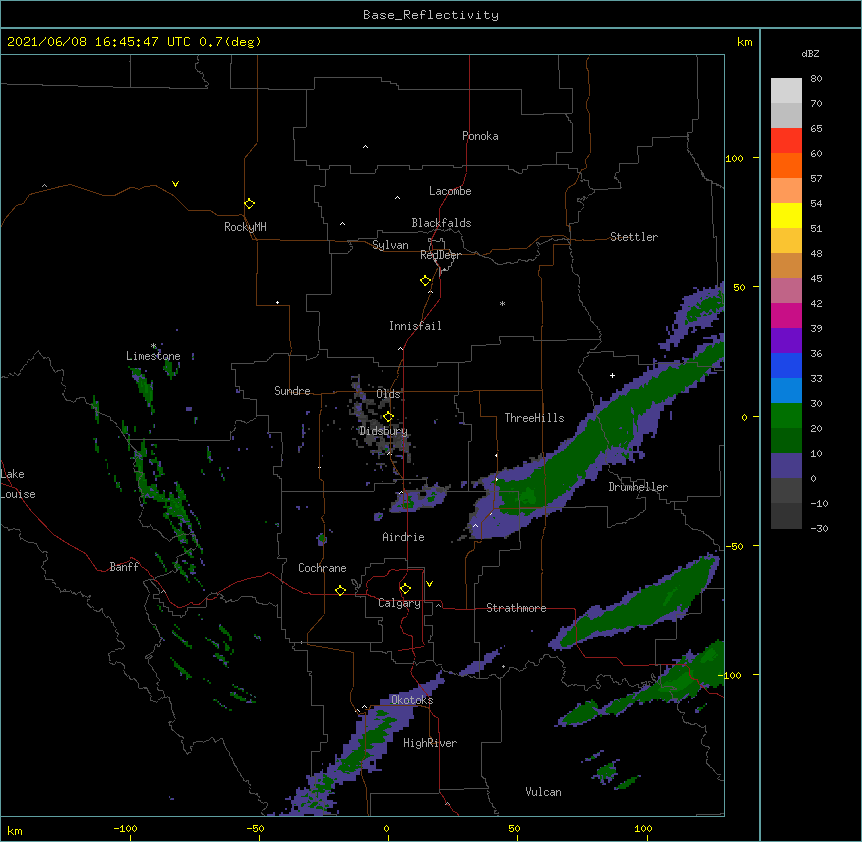Click the RockyMH label
This screenshot has height=842, width=862.
pos(245,227)
